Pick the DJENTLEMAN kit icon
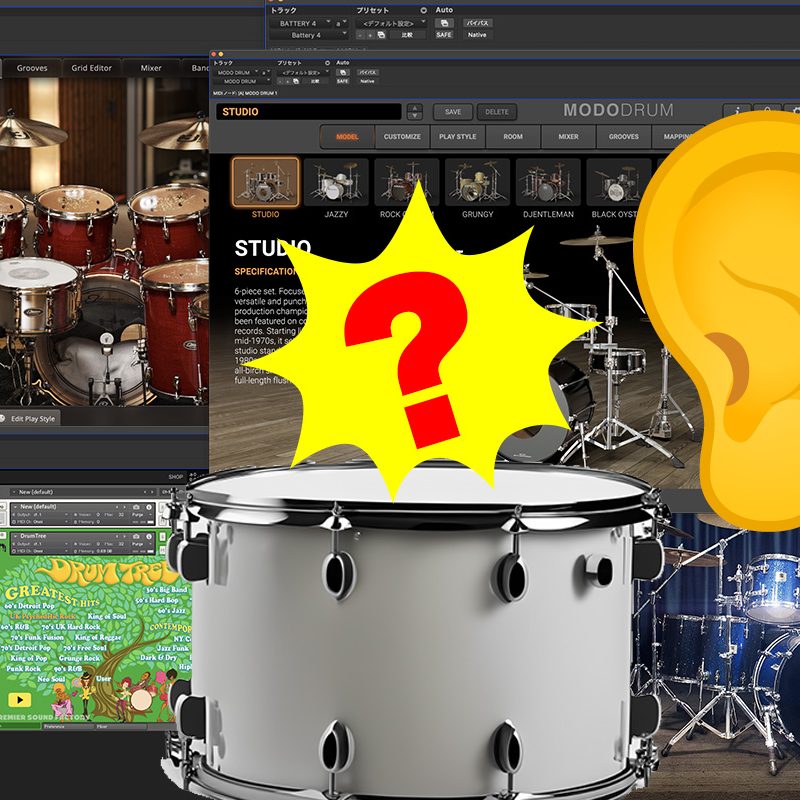This screenshot has width=800, height=800. 548,182
